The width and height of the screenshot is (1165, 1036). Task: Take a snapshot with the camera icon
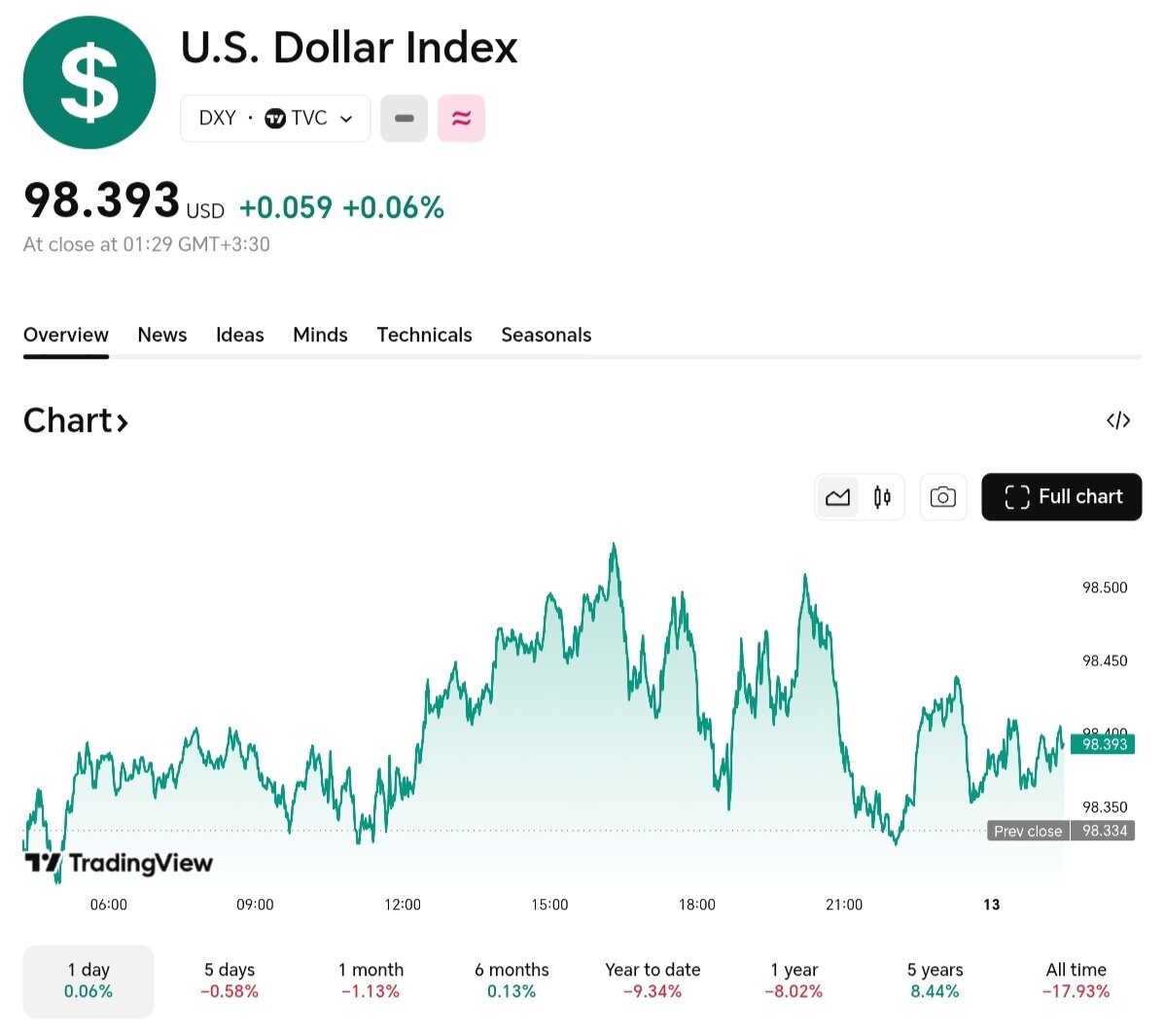(942, 496)
